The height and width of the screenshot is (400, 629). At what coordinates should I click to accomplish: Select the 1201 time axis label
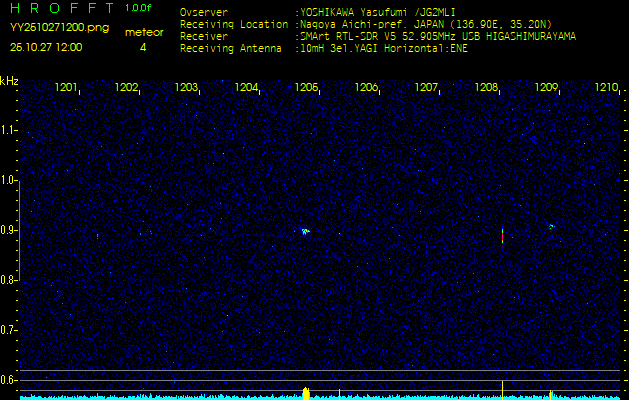(x=66, y=88)
